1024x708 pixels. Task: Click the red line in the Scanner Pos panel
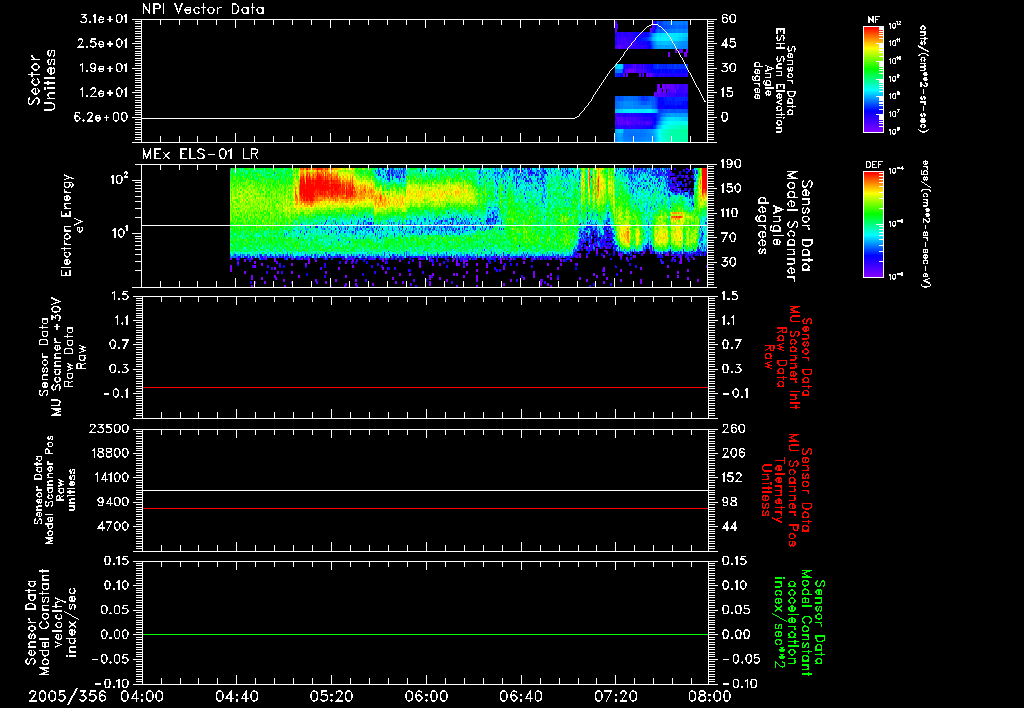[425, 508]
